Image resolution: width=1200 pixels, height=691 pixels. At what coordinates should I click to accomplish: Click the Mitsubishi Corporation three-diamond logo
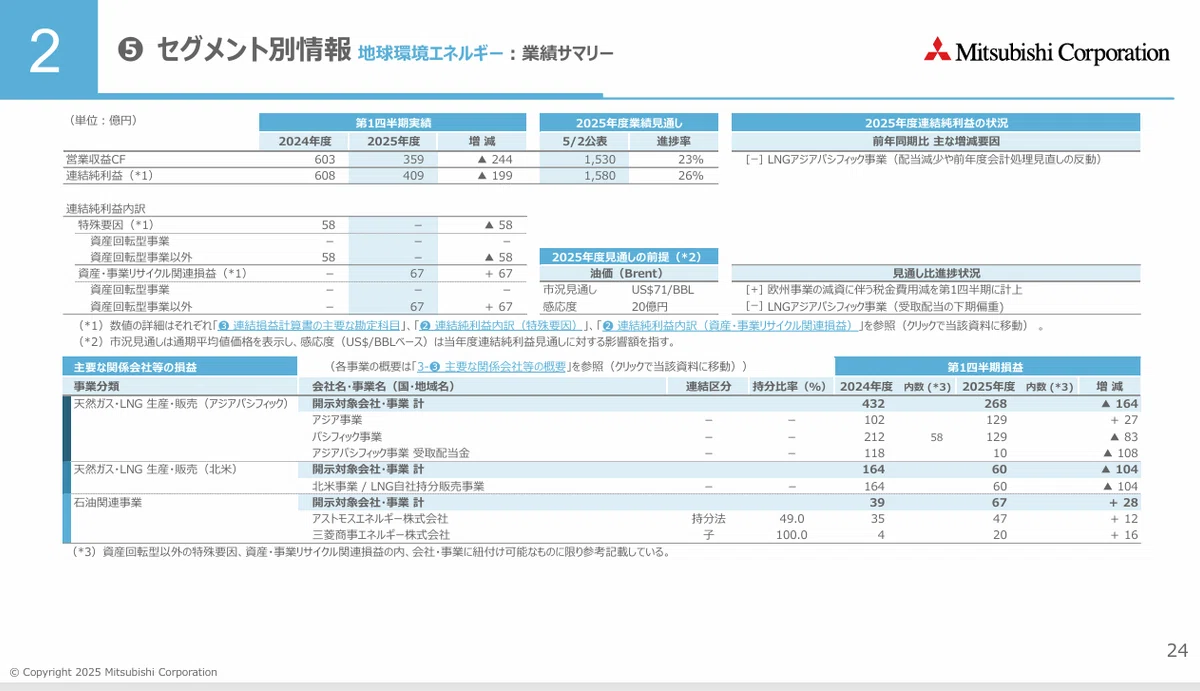pyautogui.click(x=938, y=51)
